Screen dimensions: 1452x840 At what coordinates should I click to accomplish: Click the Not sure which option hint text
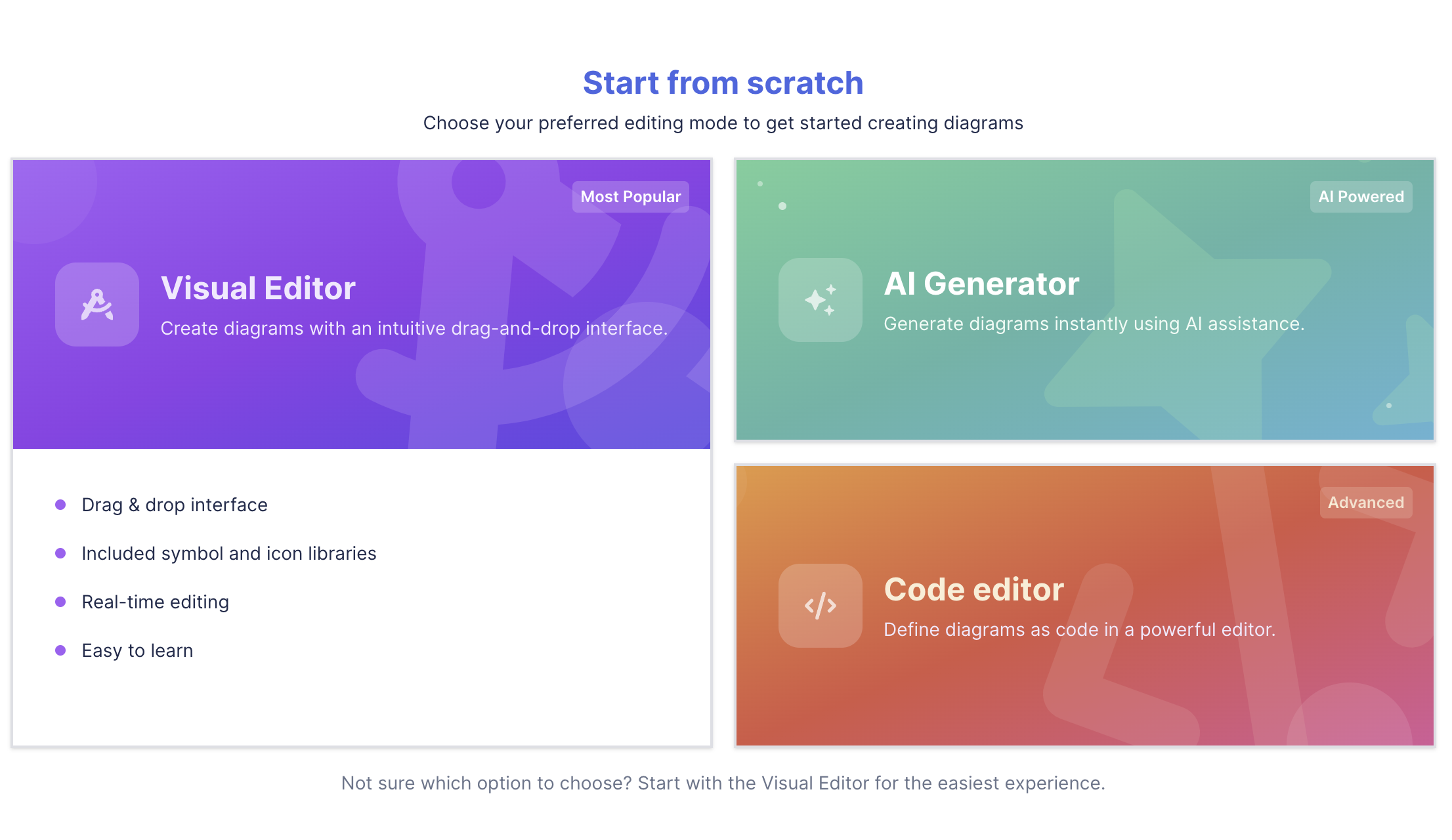click(x=723, y=783)
